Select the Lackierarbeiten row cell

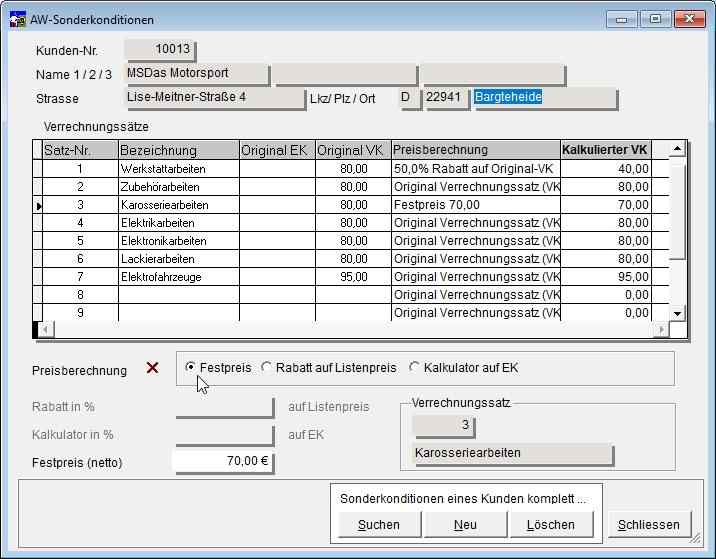coord(179,259)
